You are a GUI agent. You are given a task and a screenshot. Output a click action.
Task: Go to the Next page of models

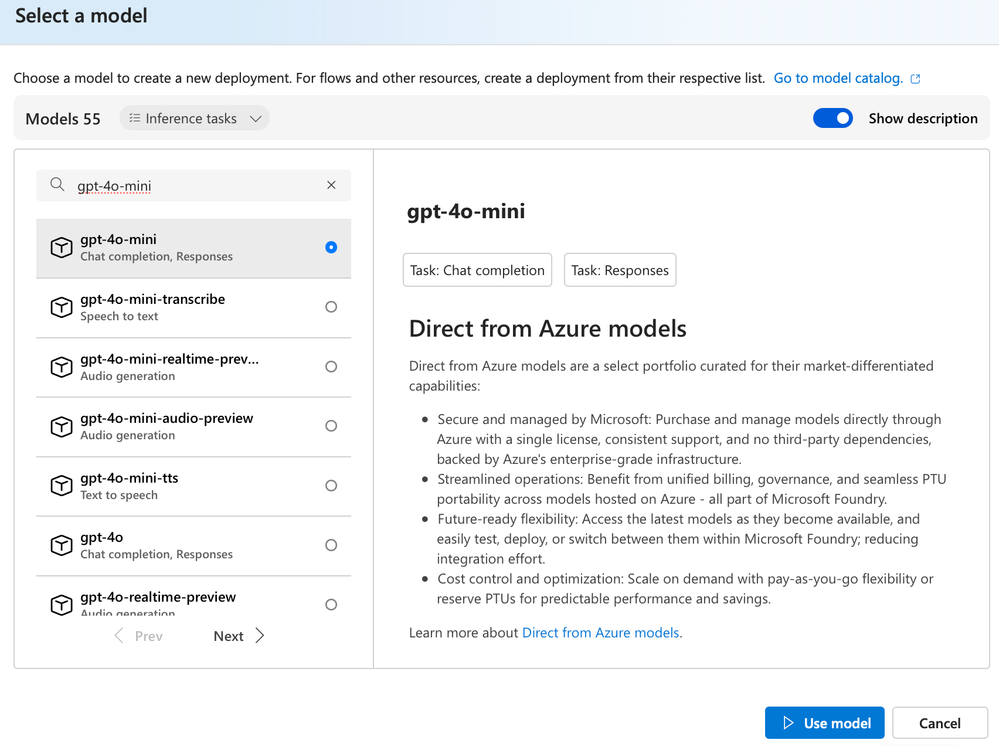point(238,636)
